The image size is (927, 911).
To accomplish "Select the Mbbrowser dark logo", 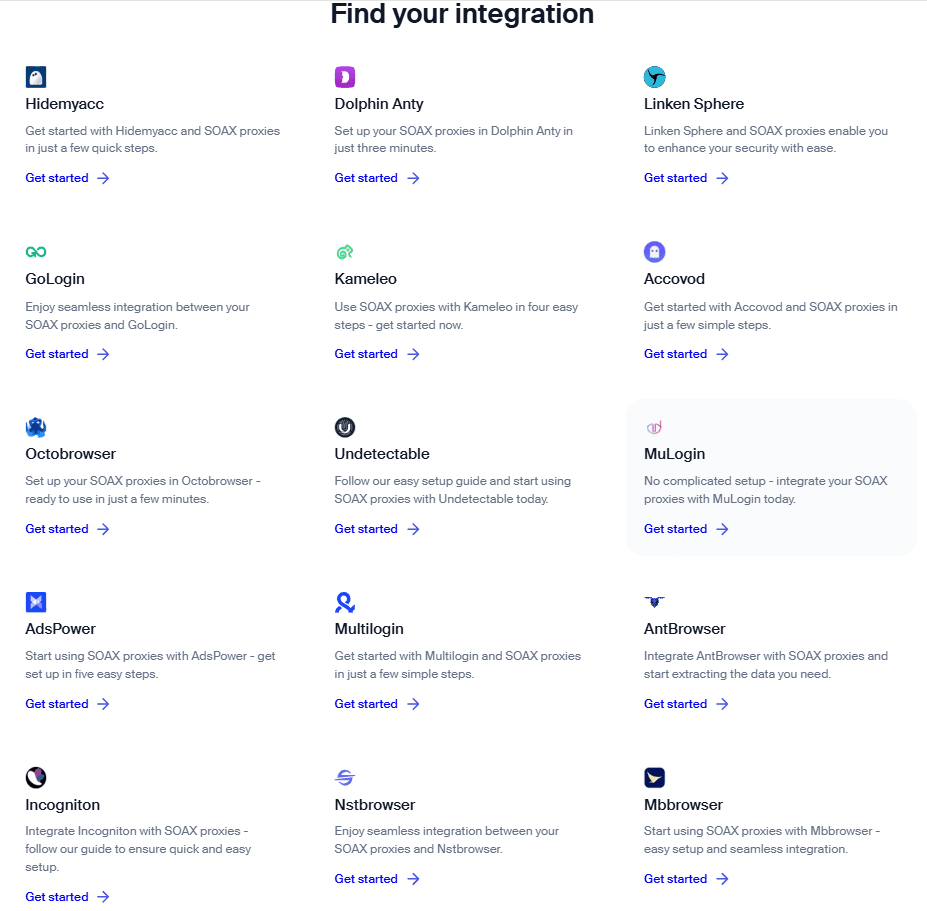I will tap(654, 777).
